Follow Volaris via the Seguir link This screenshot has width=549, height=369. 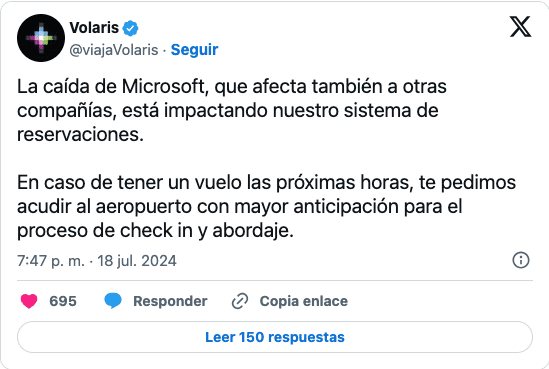click(194, 50)
